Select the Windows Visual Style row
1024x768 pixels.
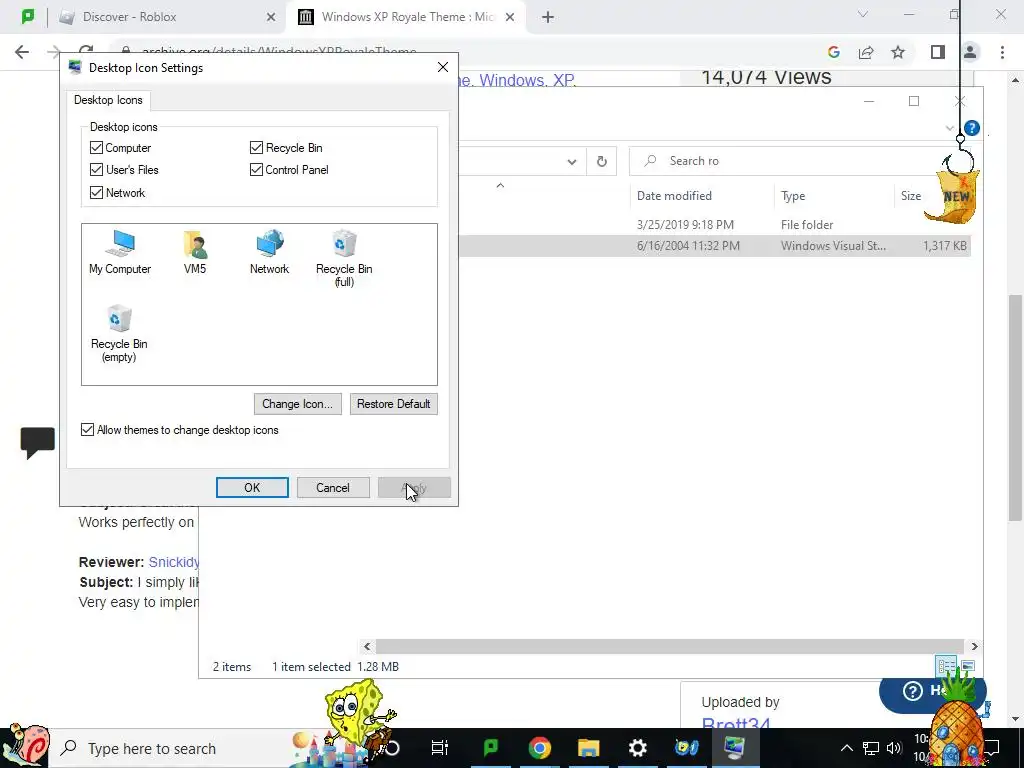coord(715,246)
